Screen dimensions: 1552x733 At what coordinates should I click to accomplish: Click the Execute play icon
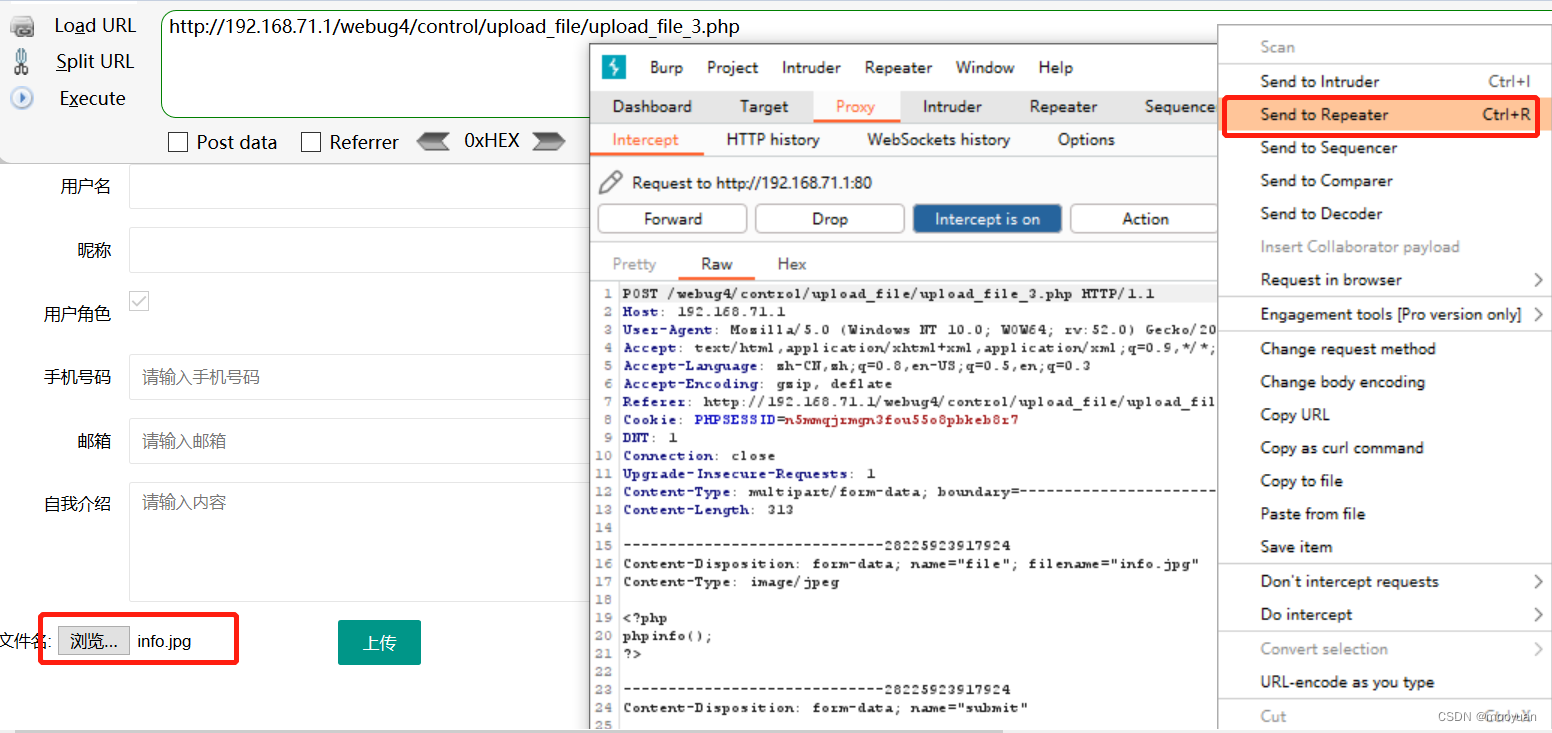coord(21,98)
